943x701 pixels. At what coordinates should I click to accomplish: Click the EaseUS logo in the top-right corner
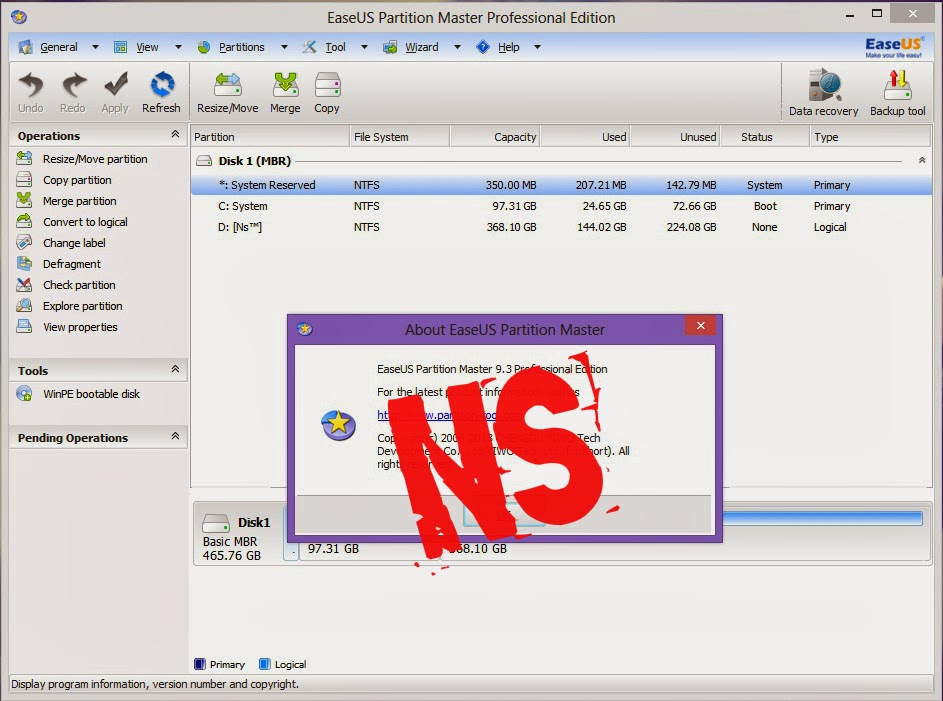894,47
